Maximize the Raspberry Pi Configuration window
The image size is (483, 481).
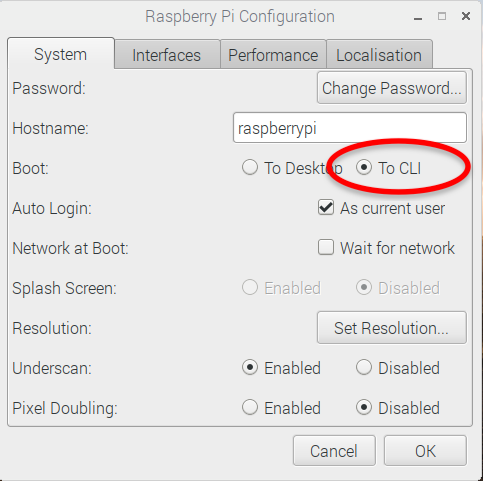click(442, 16)
